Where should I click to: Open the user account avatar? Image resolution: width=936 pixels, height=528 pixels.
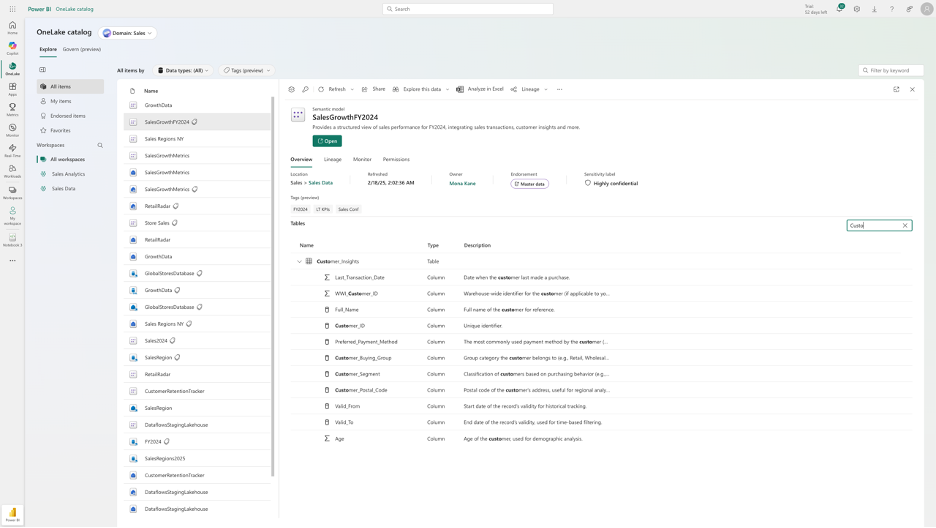tap(926, 9)
